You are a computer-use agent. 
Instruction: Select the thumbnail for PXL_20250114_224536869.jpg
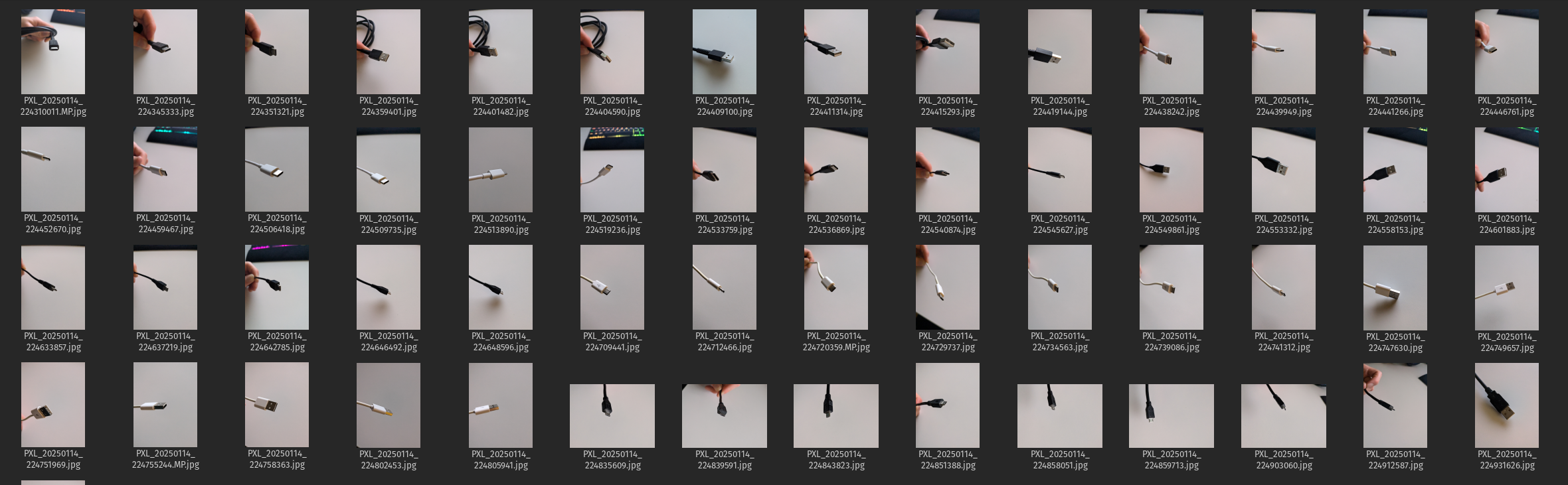click(x=836, y=169)
